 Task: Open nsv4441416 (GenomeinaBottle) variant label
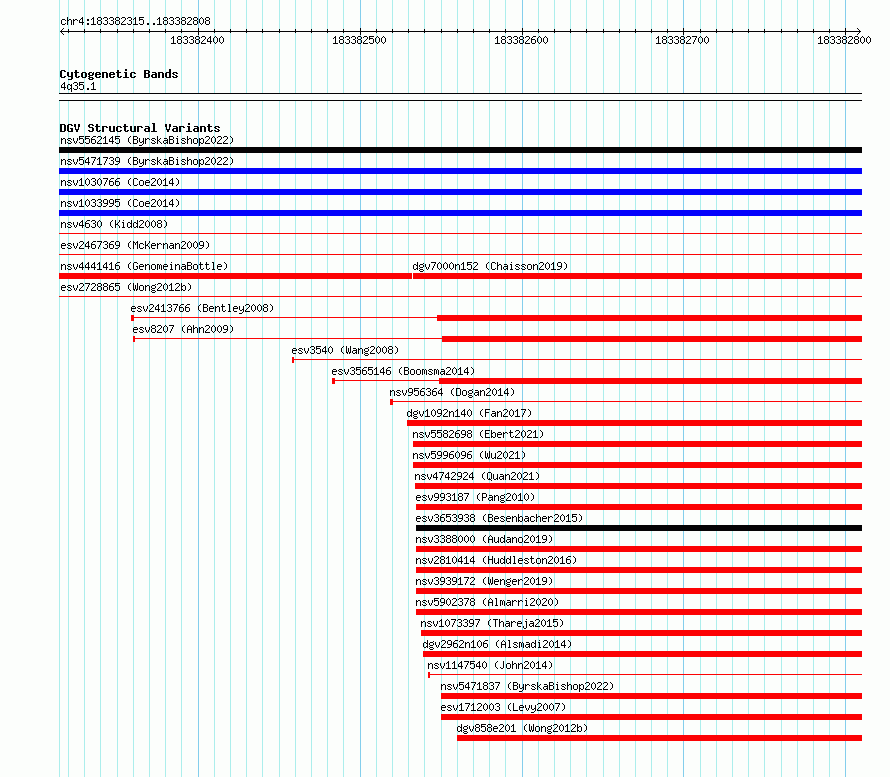(x=144, y=266)
